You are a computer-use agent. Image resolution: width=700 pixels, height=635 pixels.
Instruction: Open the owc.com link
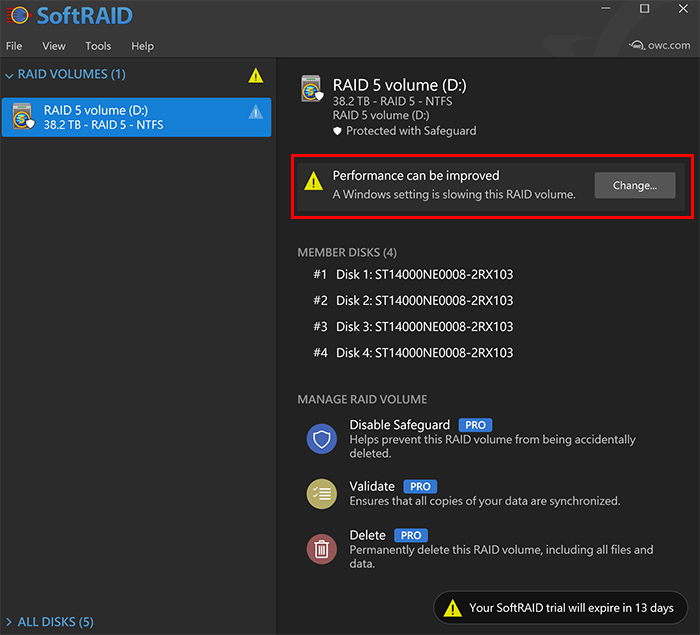point(659,45)
